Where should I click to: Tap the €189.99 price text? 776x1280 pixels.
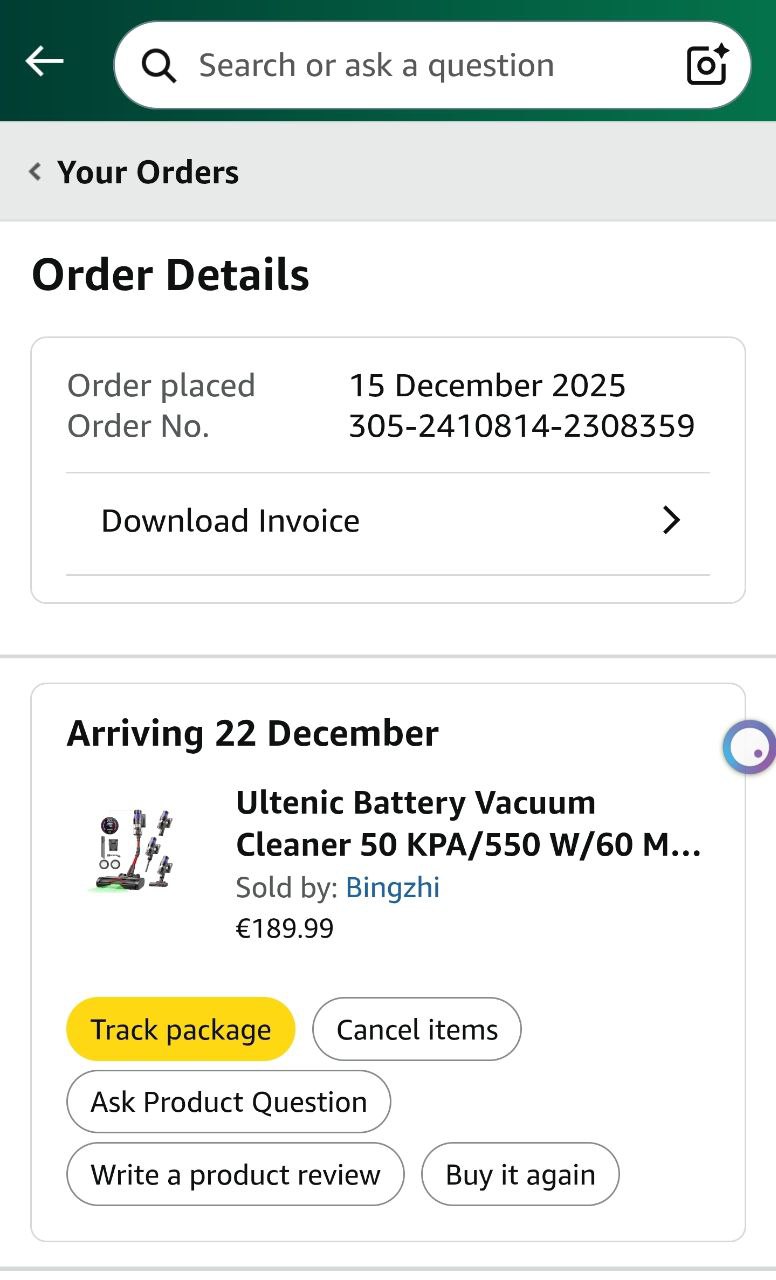pos(285,929)
